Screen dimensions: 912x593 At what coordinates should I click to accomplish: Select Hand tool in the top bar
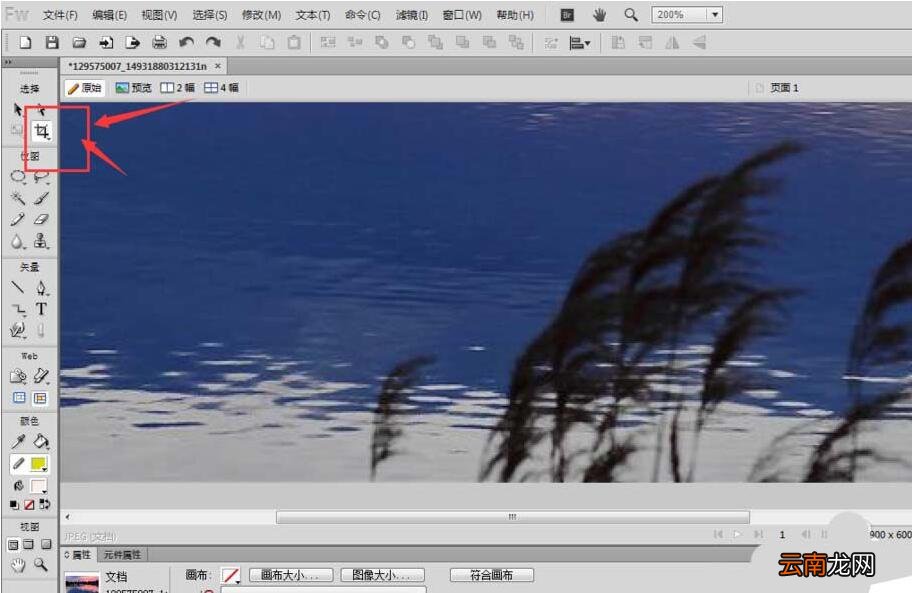[x=599, y=15]
